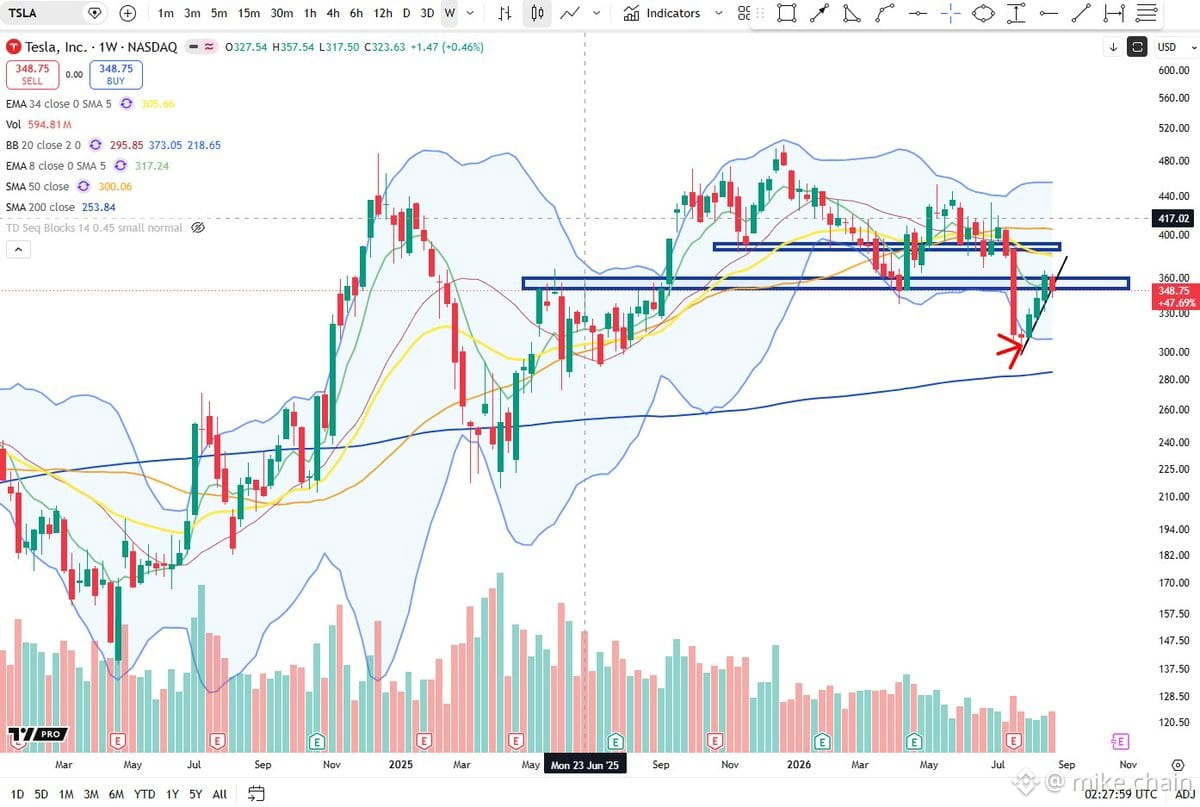Select the Triangle drawing tool
The width and height of the screenshot is (1200, 807).
pyautogui.click(x=852, y=13)
